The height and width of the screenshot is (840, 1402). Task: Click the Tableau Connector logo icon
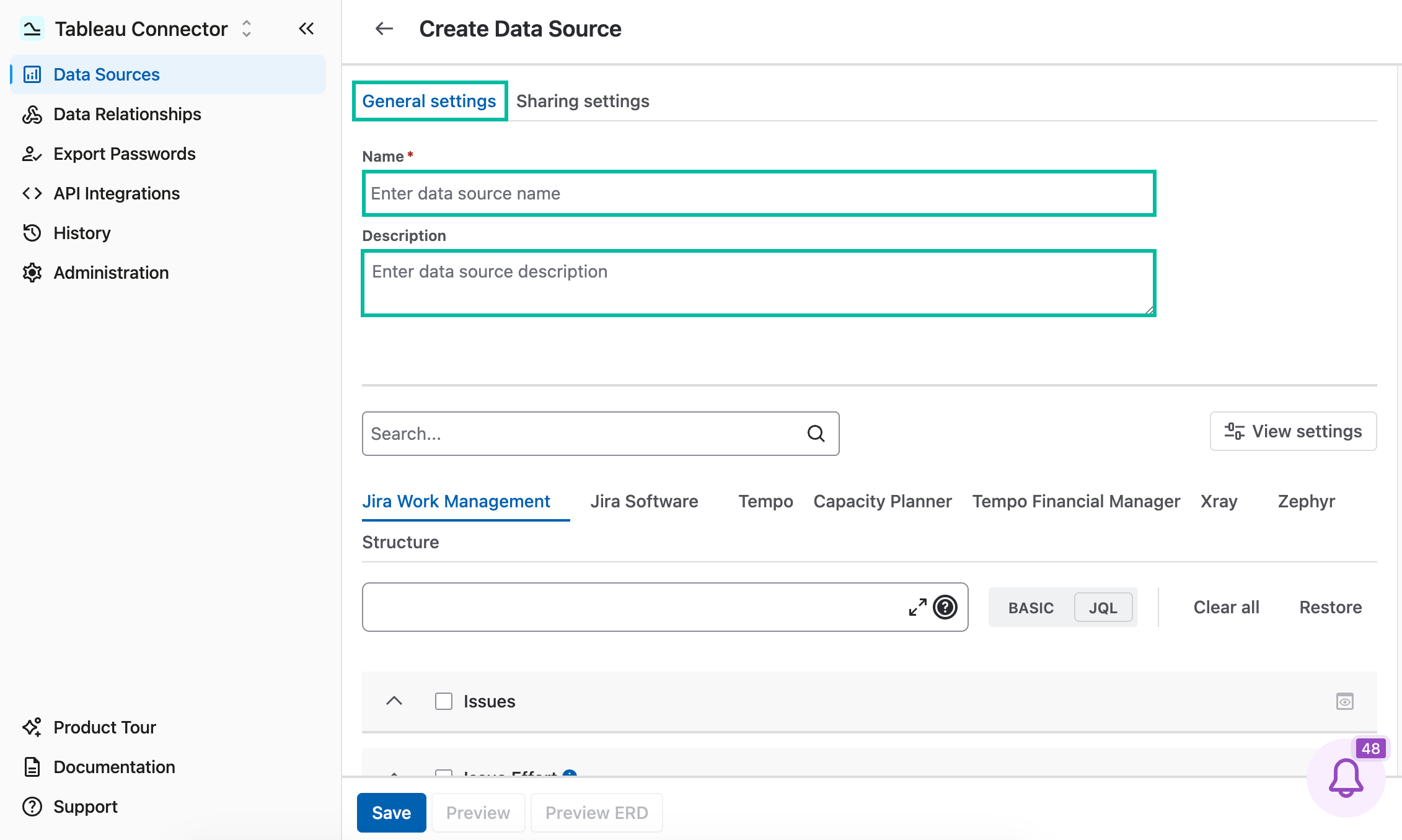pyautogui.click(x=32, y=29)
